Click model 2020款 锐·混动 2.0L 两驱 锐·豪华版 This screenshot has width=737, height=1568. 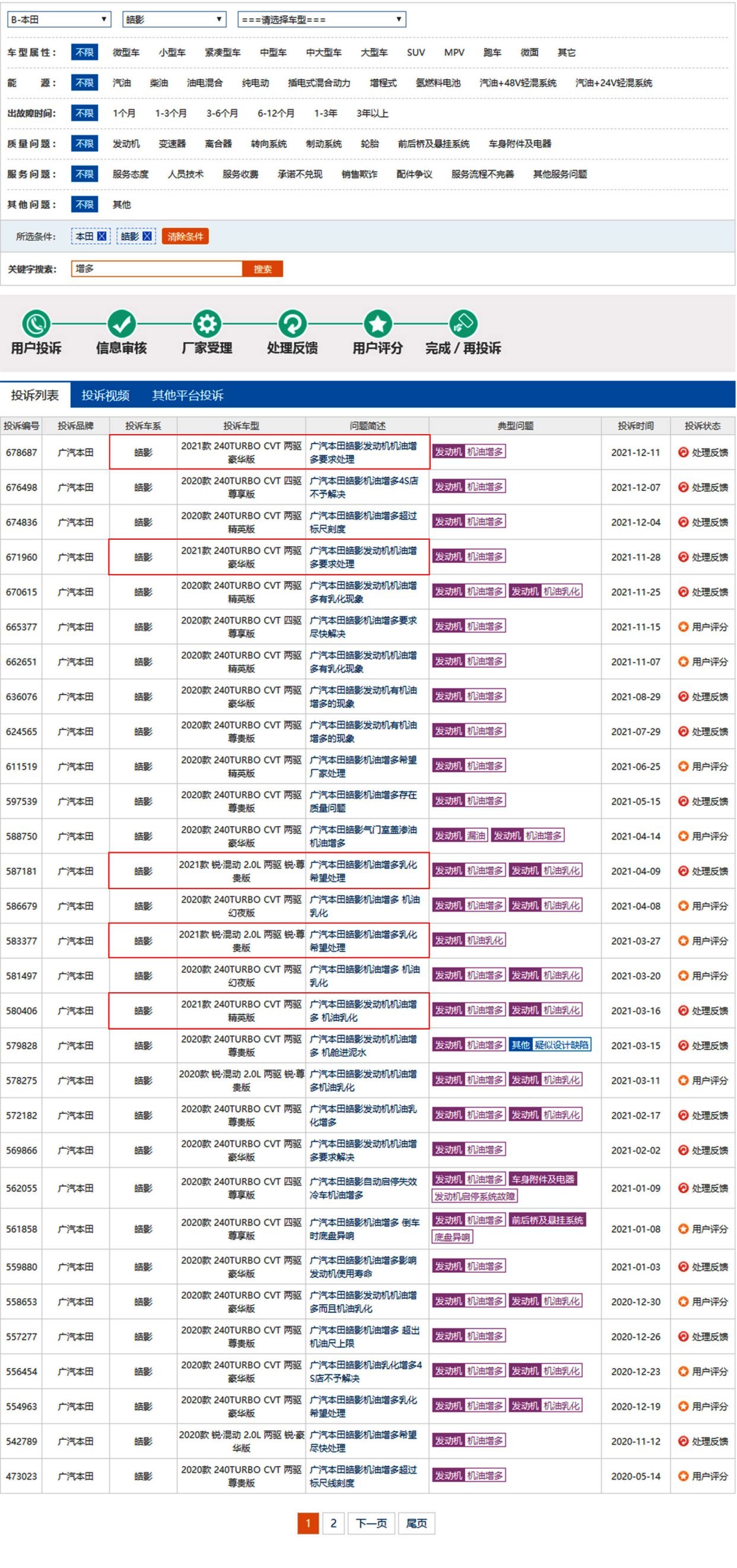[x=241, y=1440]
